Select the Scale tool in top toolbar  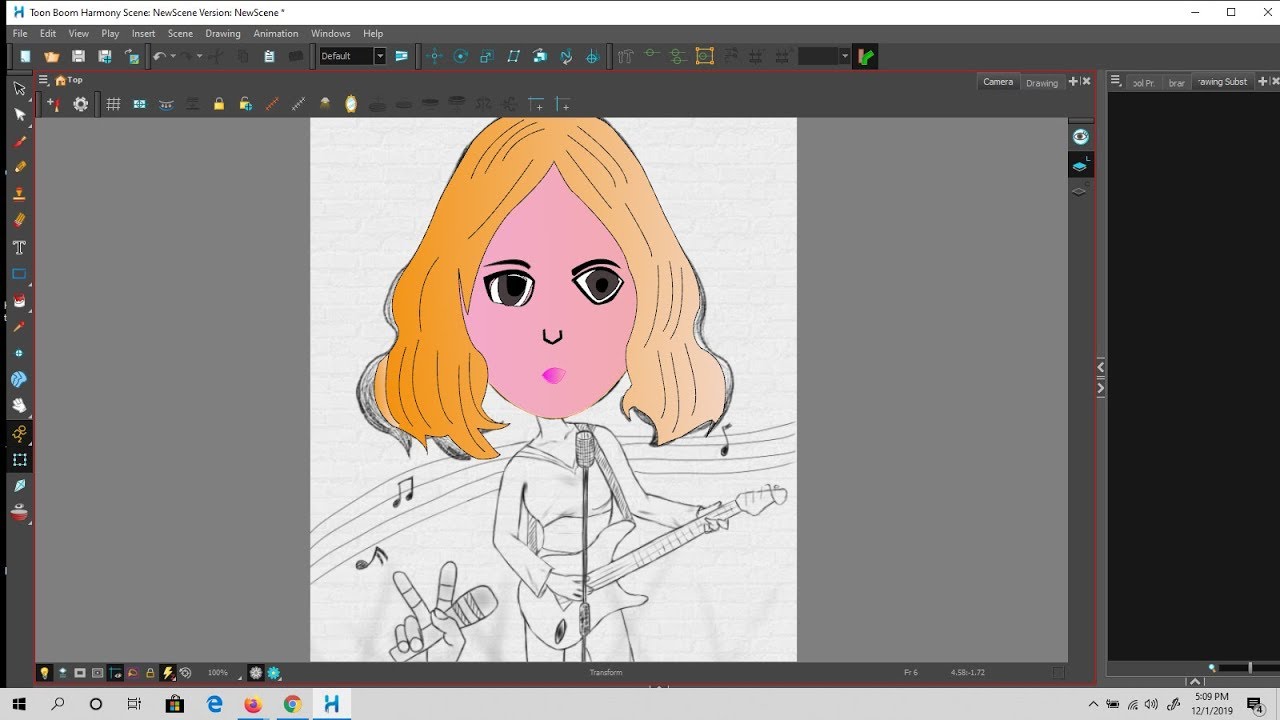(x=487, y=57)
